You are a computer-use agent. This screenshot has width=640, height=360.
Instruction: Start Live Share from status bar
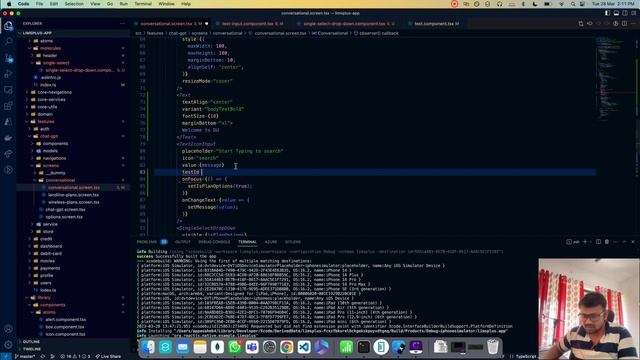(108, 356)
